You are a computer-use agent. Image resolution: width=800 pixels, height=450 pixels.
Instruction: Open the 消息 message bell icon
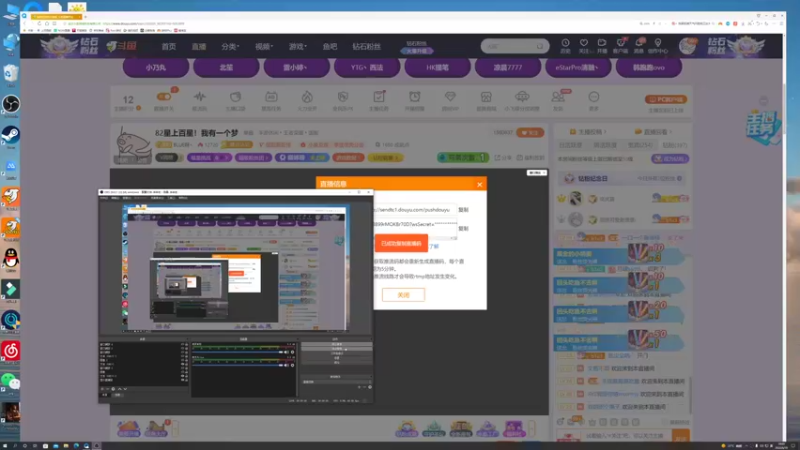click(x=639, y=43)
